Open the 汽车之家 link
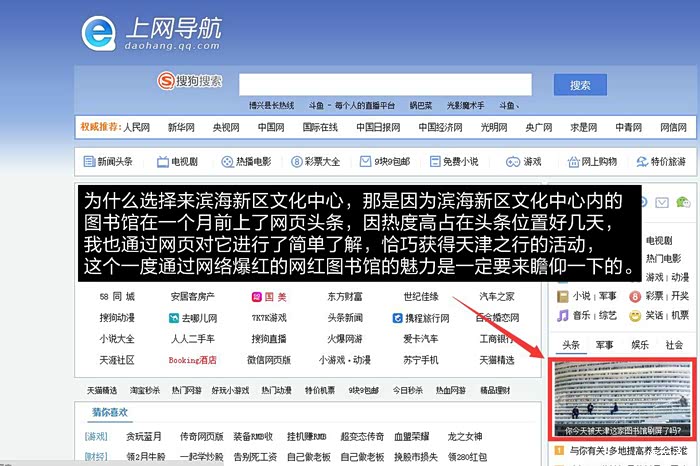 point(497,296)
